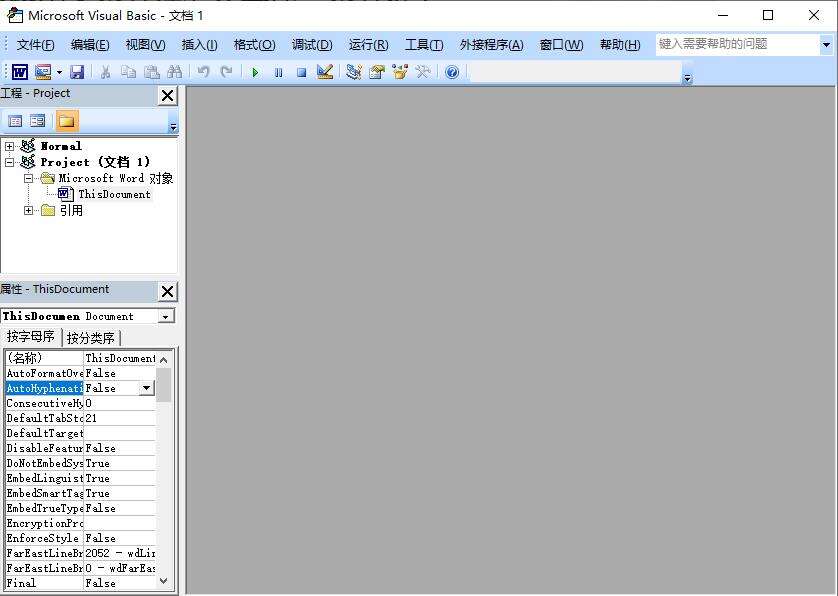
Task: Open the 视图(V) menu
Action: pyautogui.click(x=145, y=45)
